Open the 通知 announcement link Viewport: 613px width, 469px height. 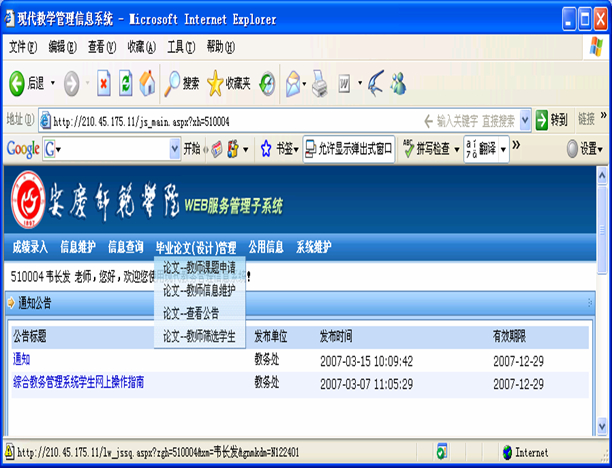(21, 359)
